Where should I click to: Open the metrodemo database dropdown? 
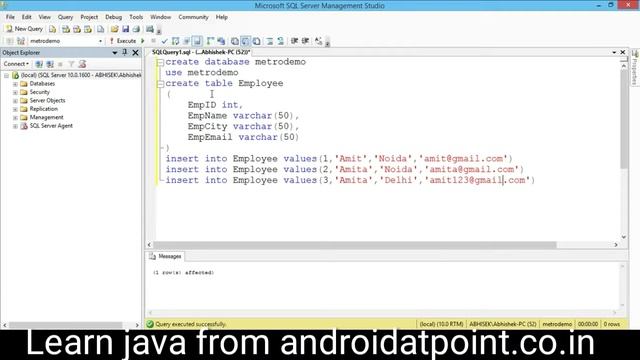pyautogui.click(x=100, y=41)
